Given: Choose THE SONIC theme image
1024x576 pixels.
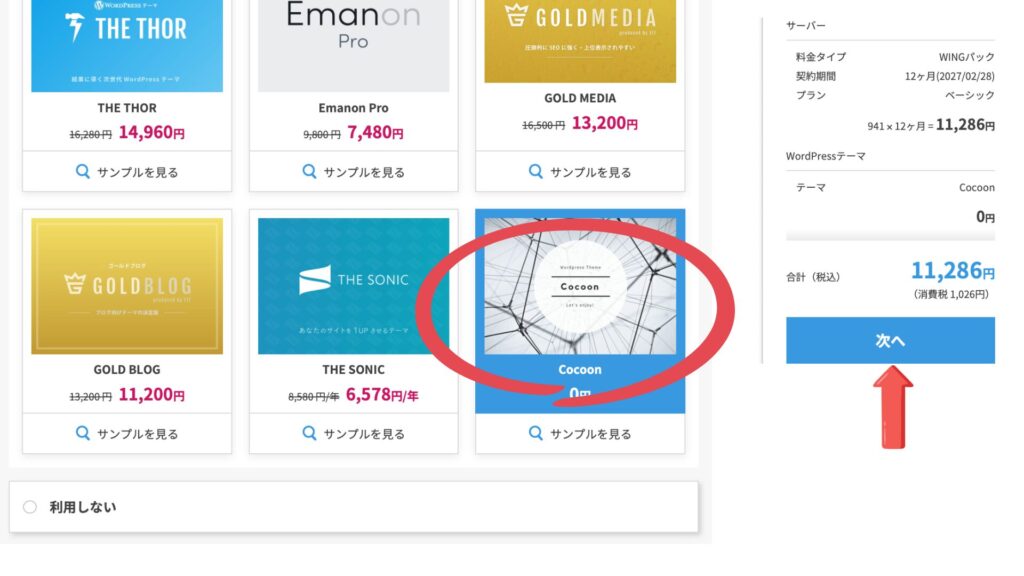Looking at the screenshot, I should [353, 286].
